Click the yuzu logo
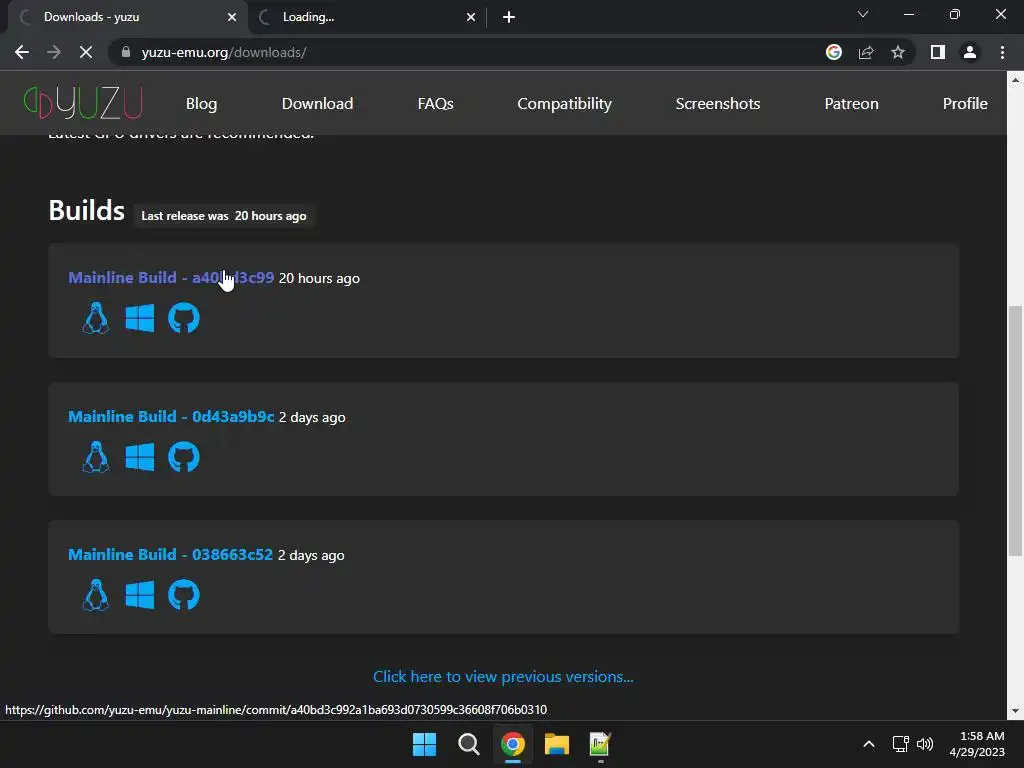1024x768 pixels. [x=83, y=103]
